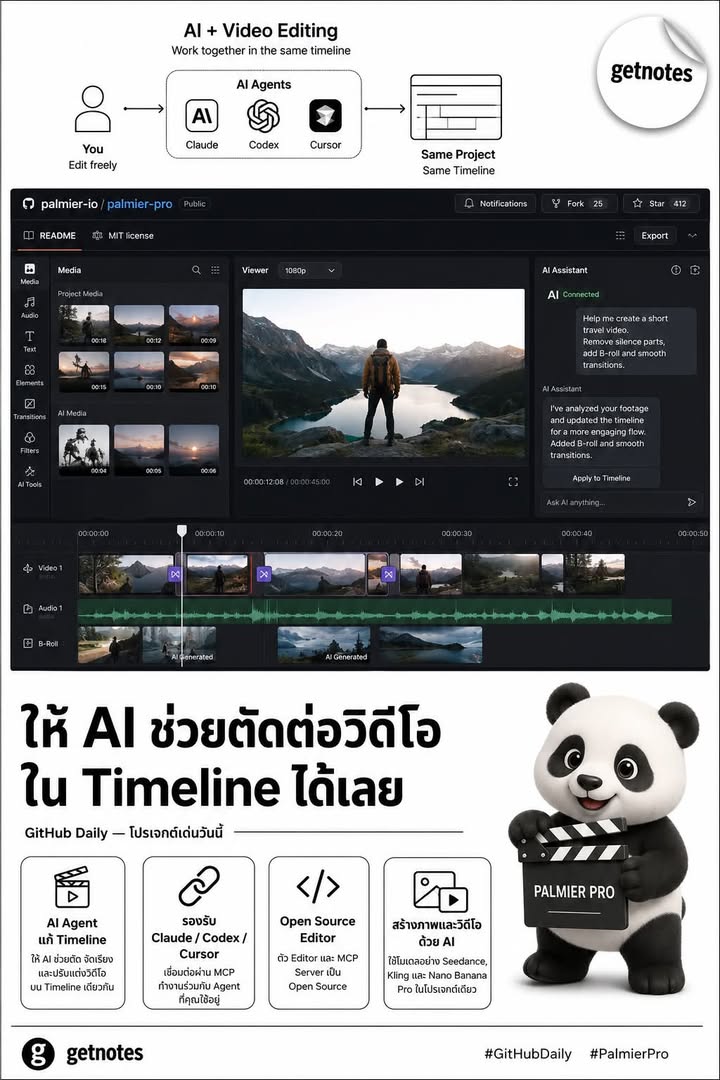
Task: Click the Public badge beside the repo name
Action: tap(194, 204)
